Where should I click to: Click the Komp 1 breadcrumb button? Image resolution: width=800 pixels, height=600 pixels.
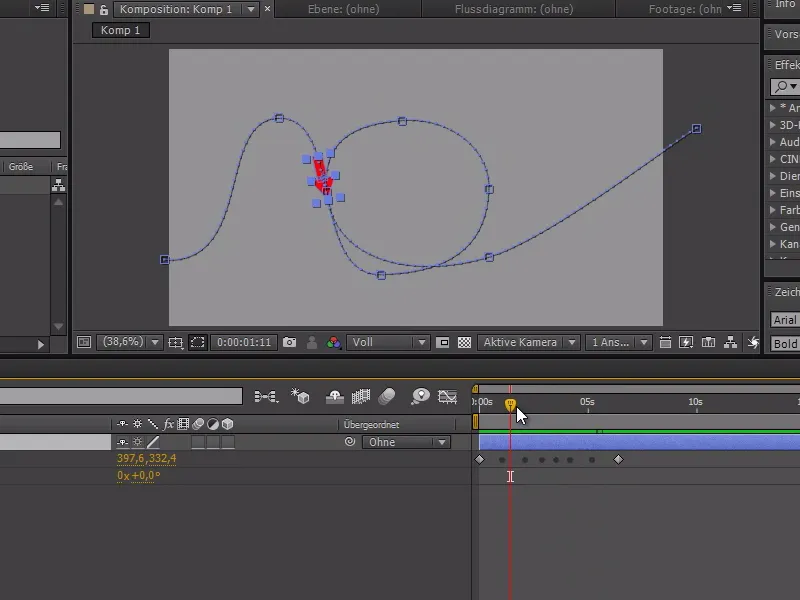pyautogui.click(x=120, y=30)
